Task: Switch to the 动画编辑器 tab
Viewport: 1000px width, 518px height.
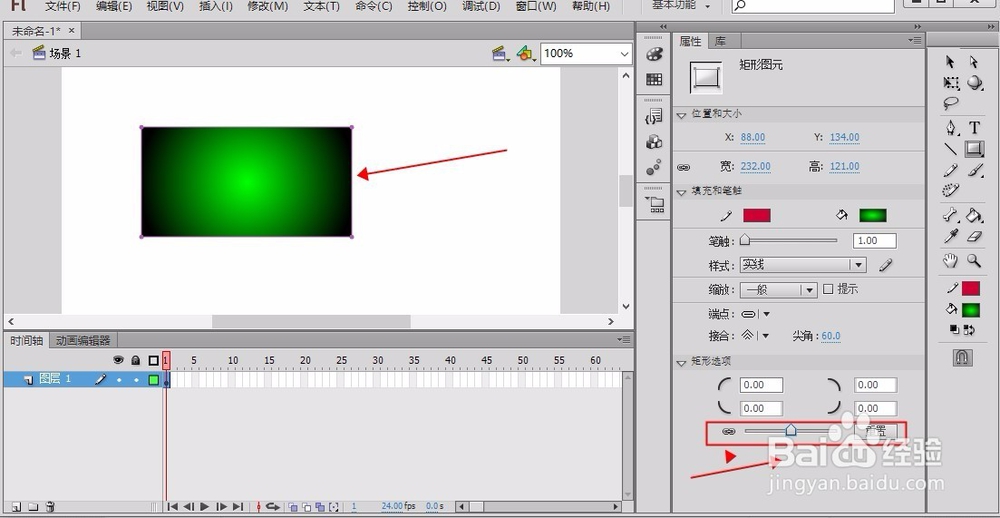Action: tap(83, 341)
